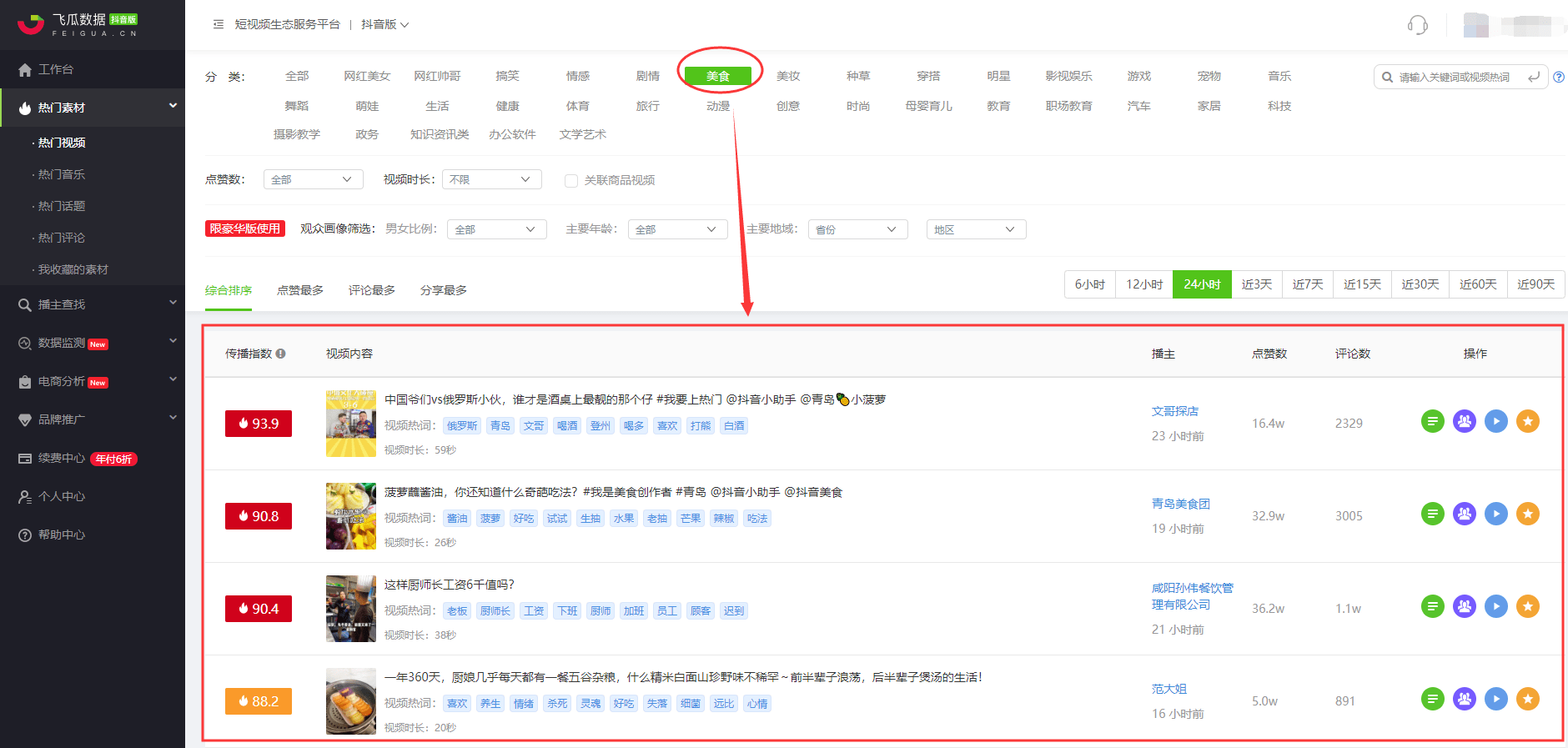Play the third video with blue icon
This screenshot has width=1568, height=748.
click(x=1495, y=607)
